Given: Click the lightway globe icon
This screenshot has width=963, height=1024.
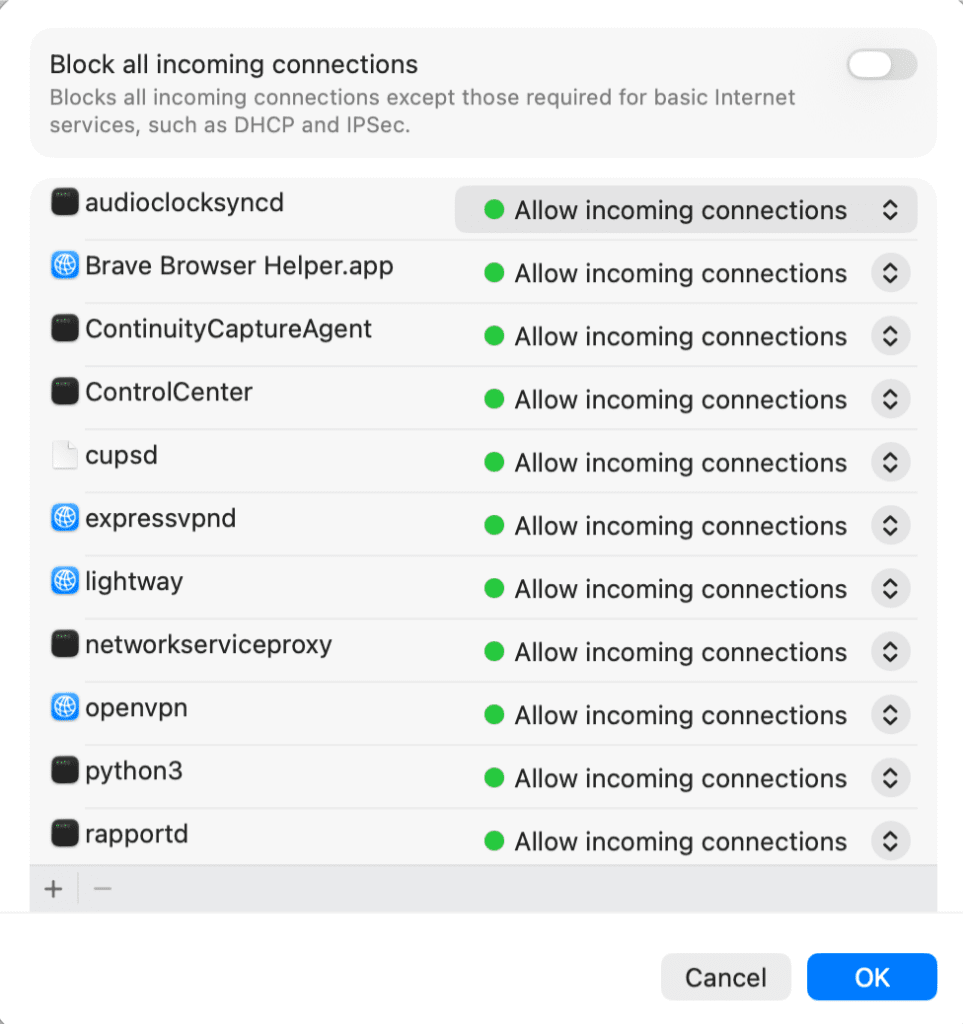Looking at the screenshot, I should click(x=65, y=581).
